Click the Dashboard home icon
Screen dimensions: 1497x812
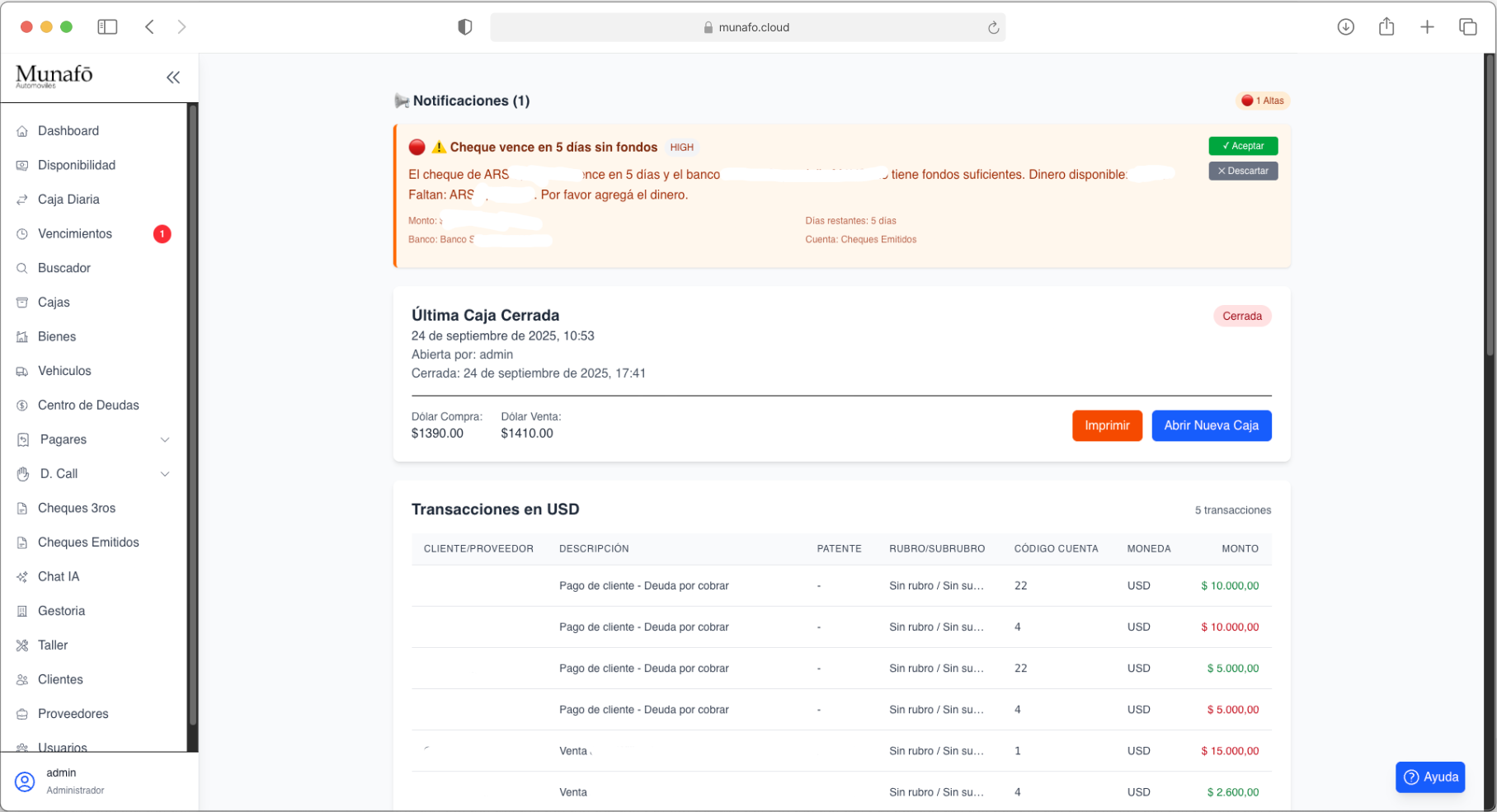[x=22, y=131]
